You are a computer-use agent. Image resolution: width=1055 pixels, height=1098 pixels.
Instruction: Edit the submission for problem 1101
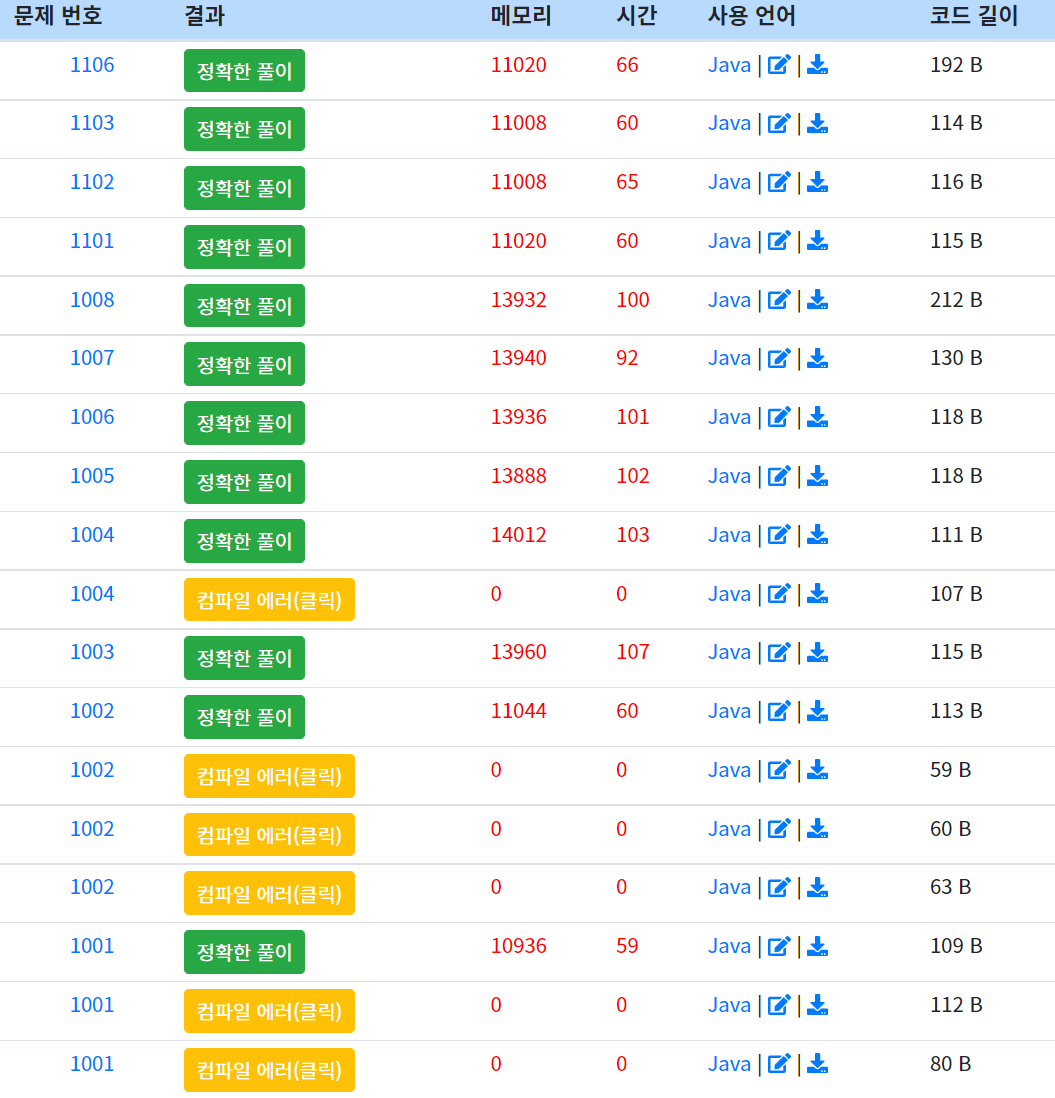(x=779, y=242)
